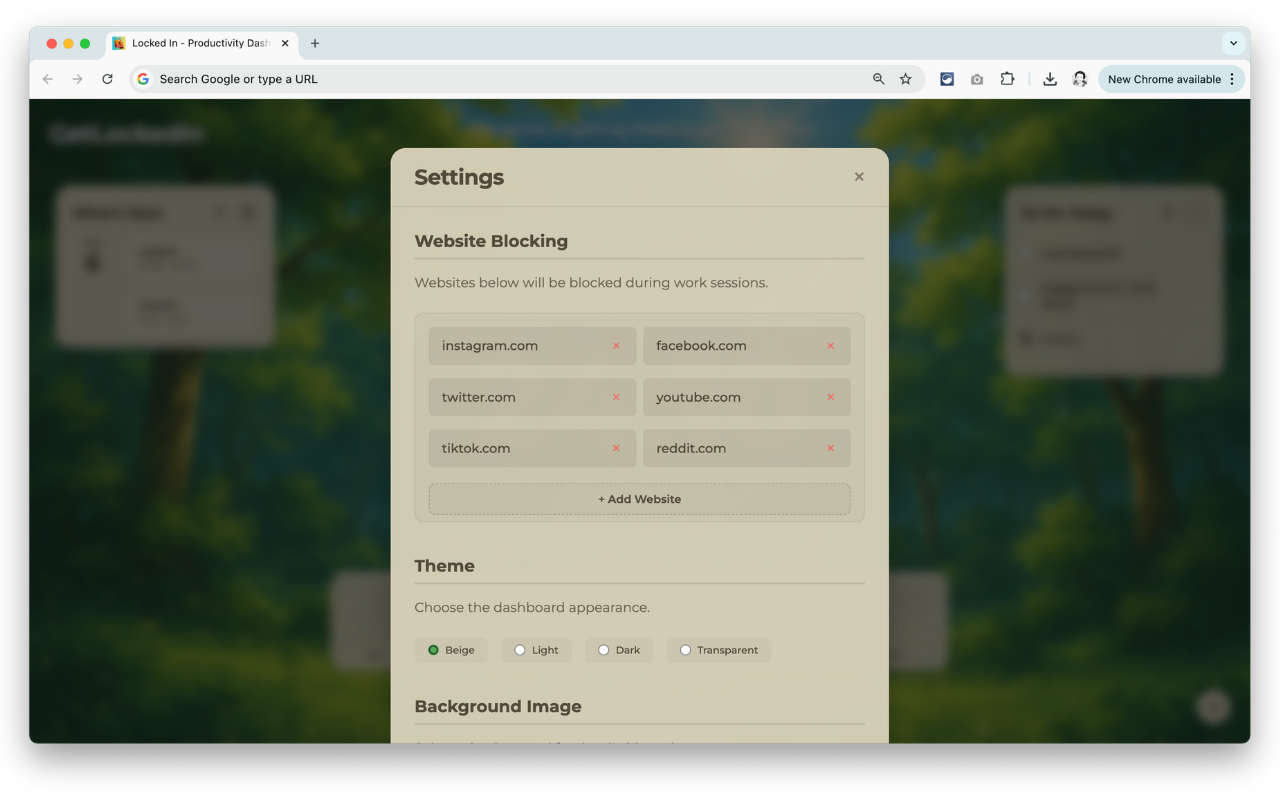Close the Settings dialog with the X

[x=859, y=177]
